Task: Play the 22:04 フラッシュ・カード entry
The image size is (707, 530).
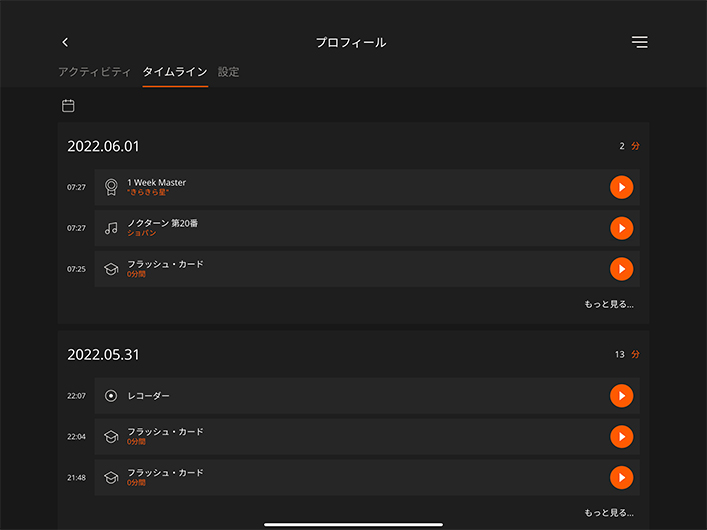Action: tap(621, 437)
